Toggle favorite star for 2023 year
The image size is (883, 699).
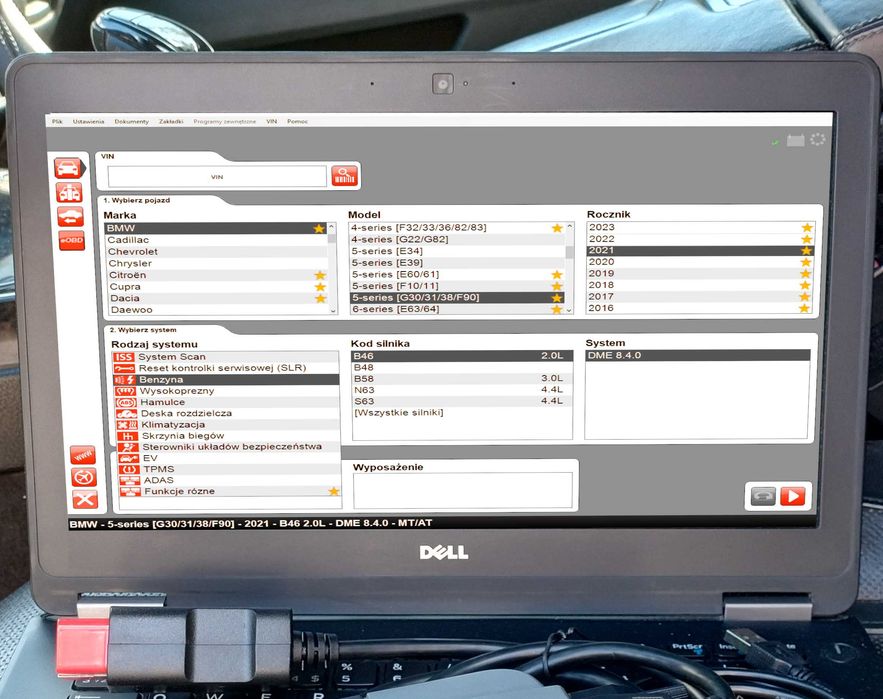(807, 227)
